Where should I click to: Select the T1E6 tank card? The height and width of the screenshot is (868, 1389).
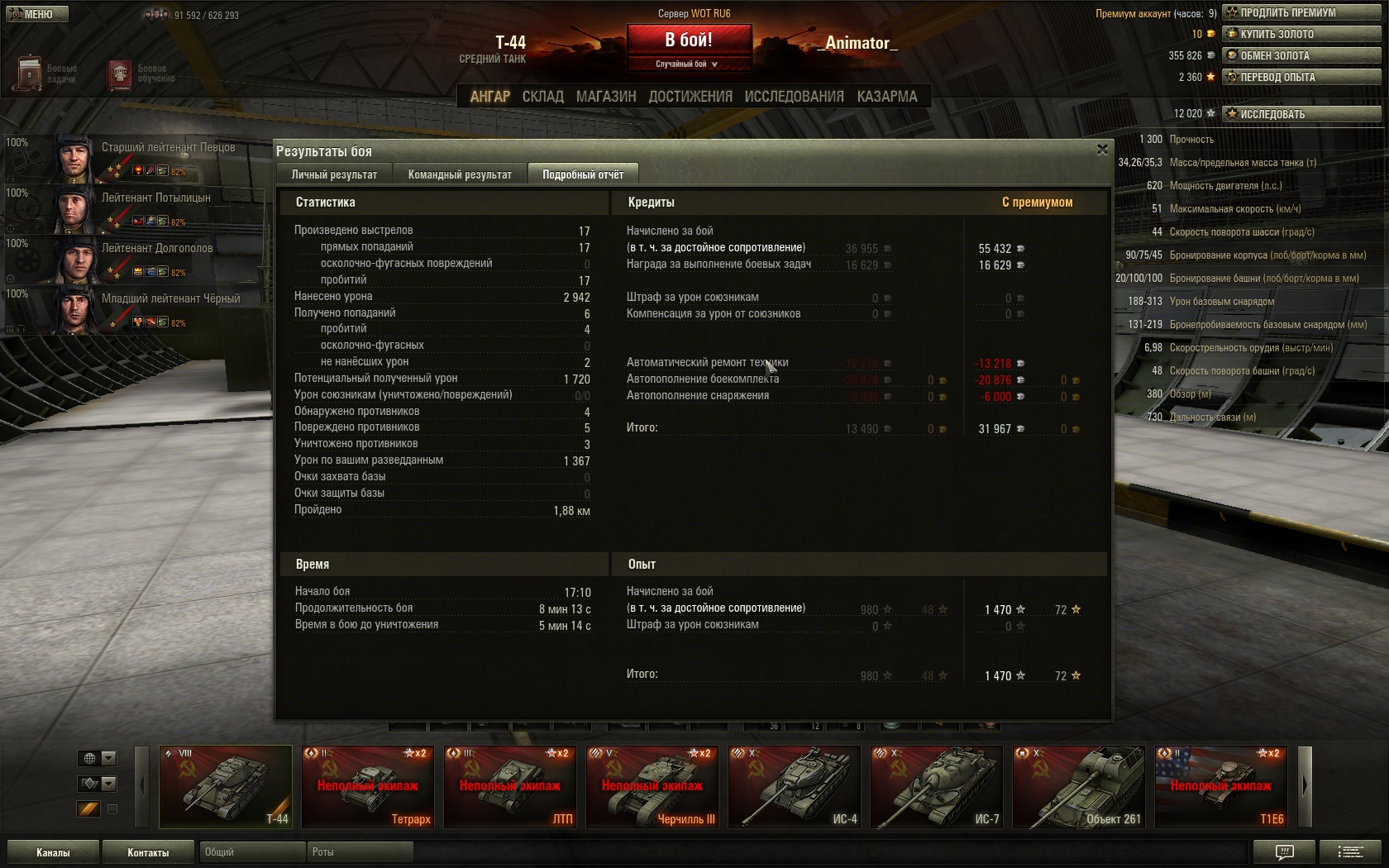1221,787
